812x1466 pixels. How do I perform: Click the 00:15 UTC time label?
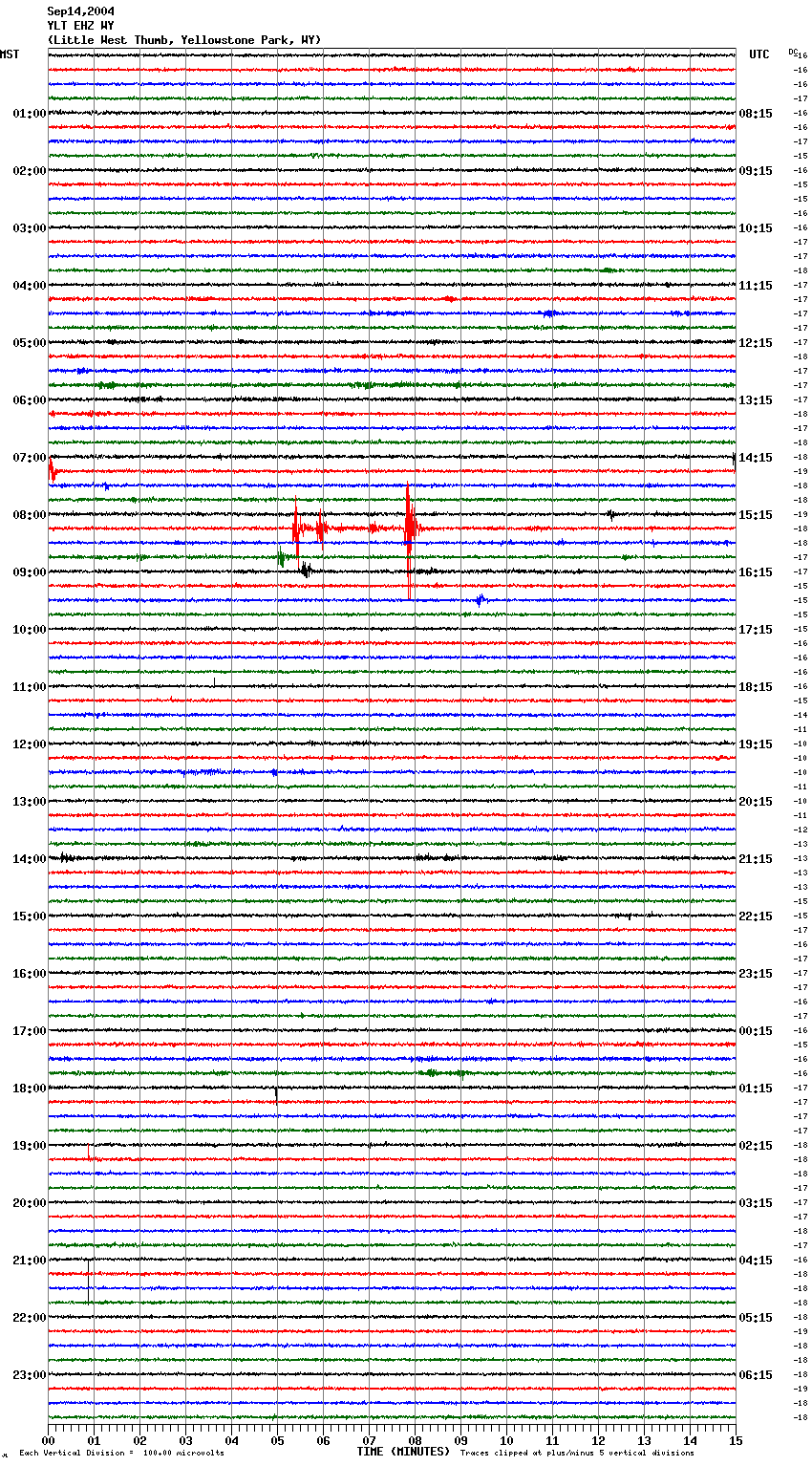[x=756, y=1031]
